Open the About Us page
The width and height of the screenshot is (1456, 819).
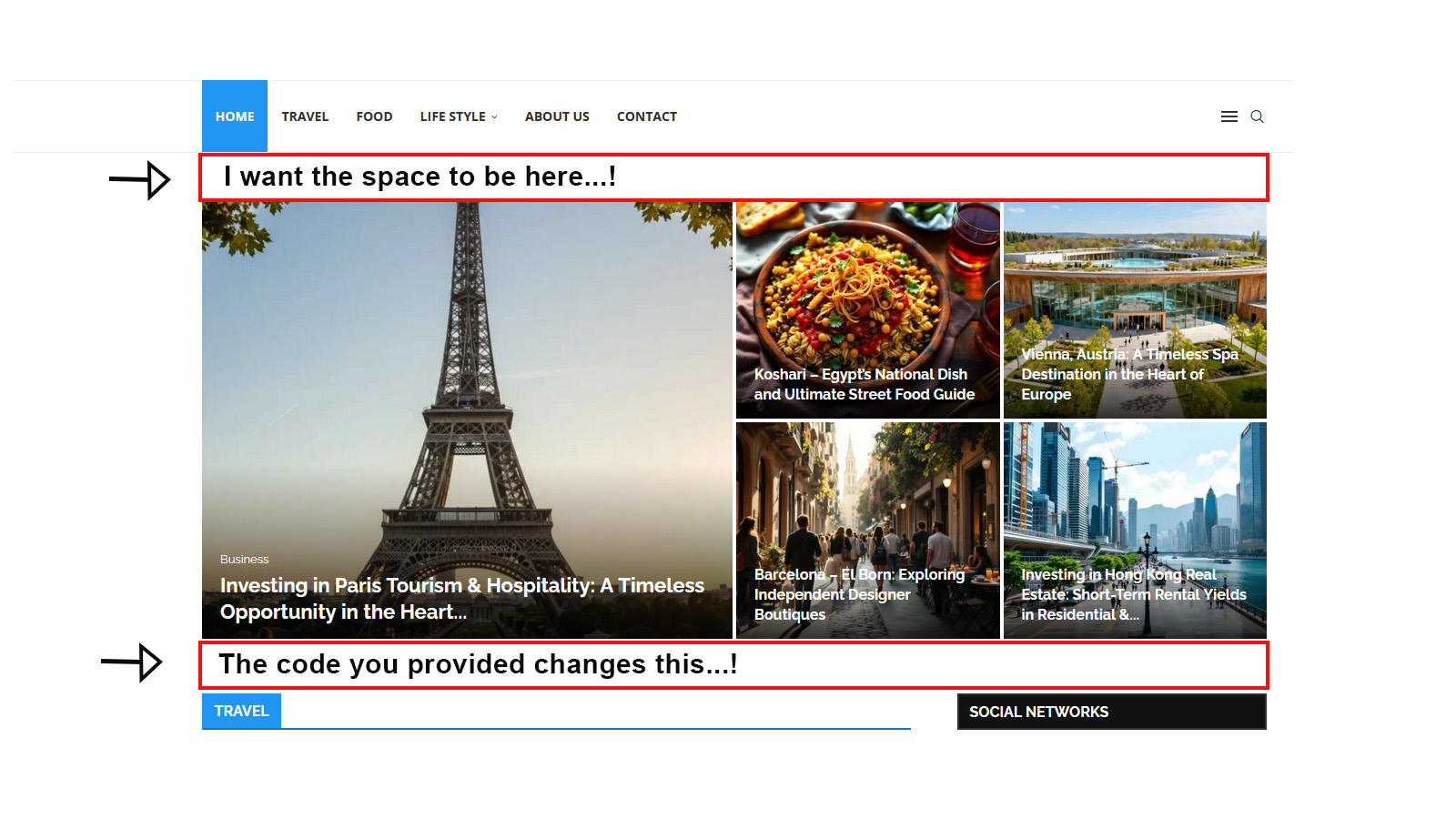point(557,116)
